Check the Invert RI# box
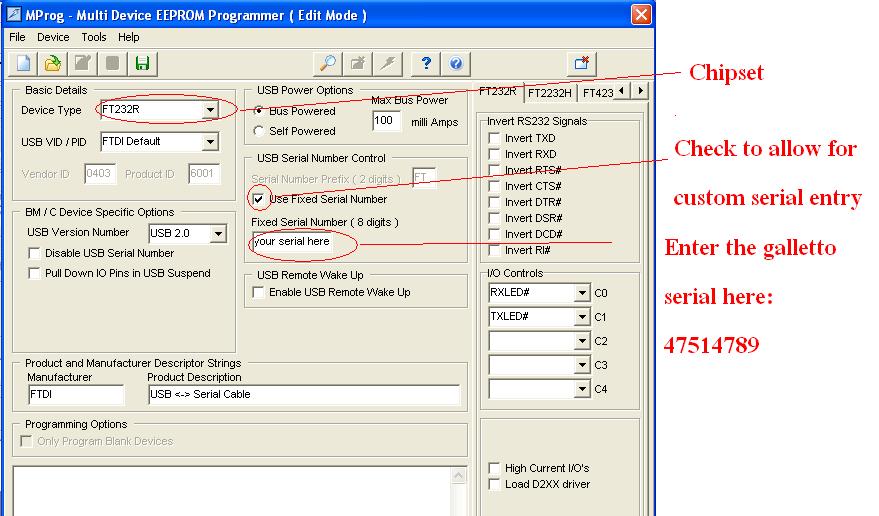 tap(494, 250)
